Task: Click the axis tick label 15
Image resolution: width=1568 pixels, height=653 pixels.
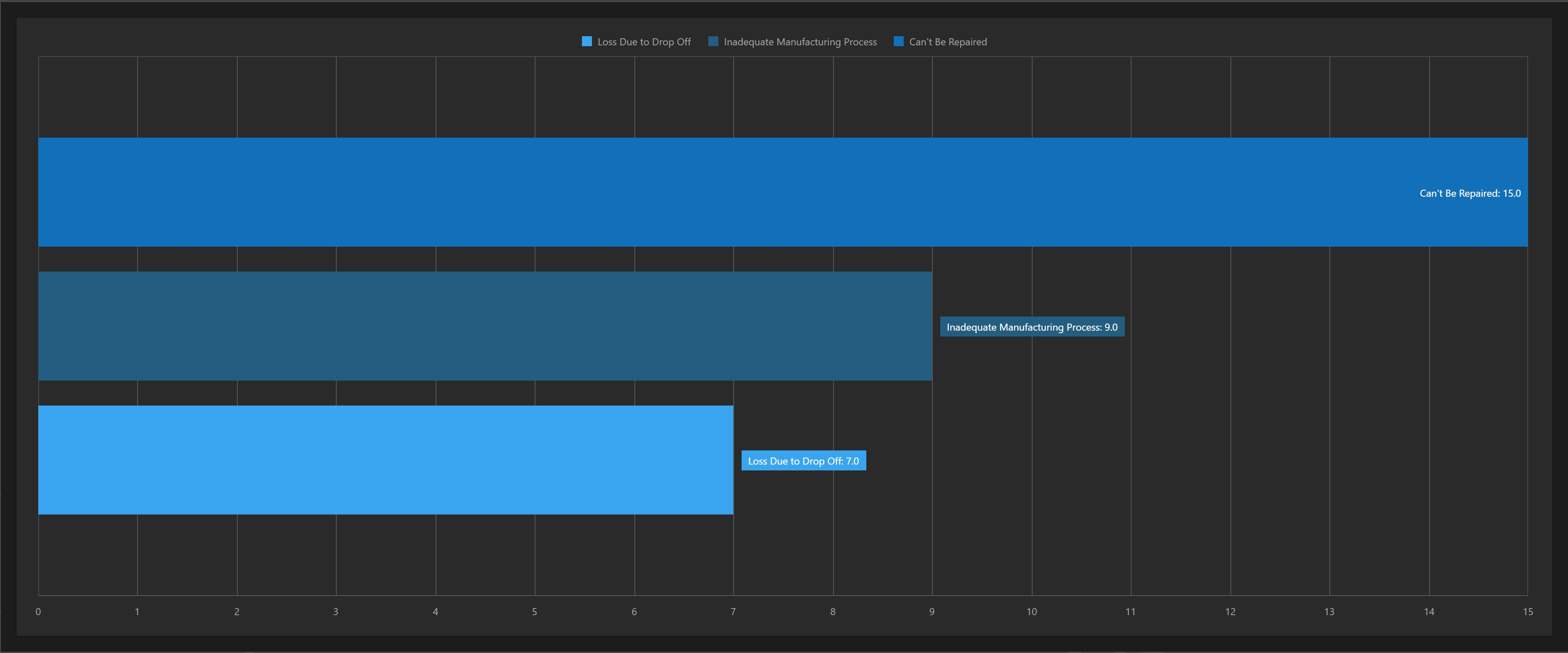Action: click(1527, 611)
